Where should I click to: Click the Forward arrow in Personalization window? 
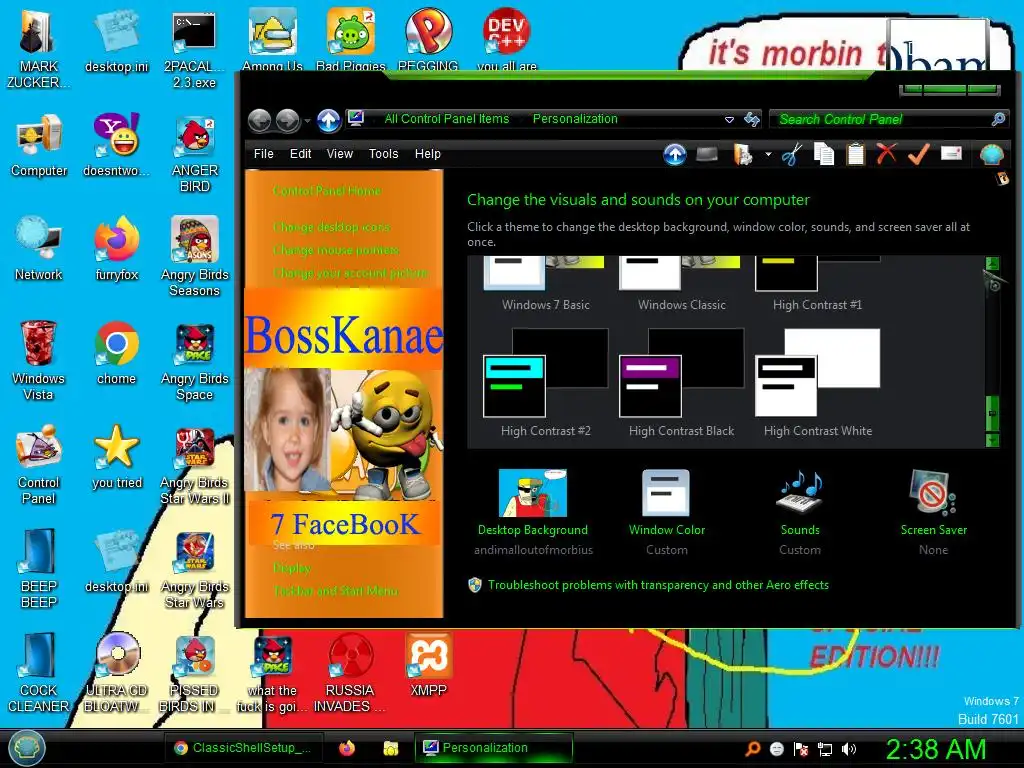click(288, 120)
